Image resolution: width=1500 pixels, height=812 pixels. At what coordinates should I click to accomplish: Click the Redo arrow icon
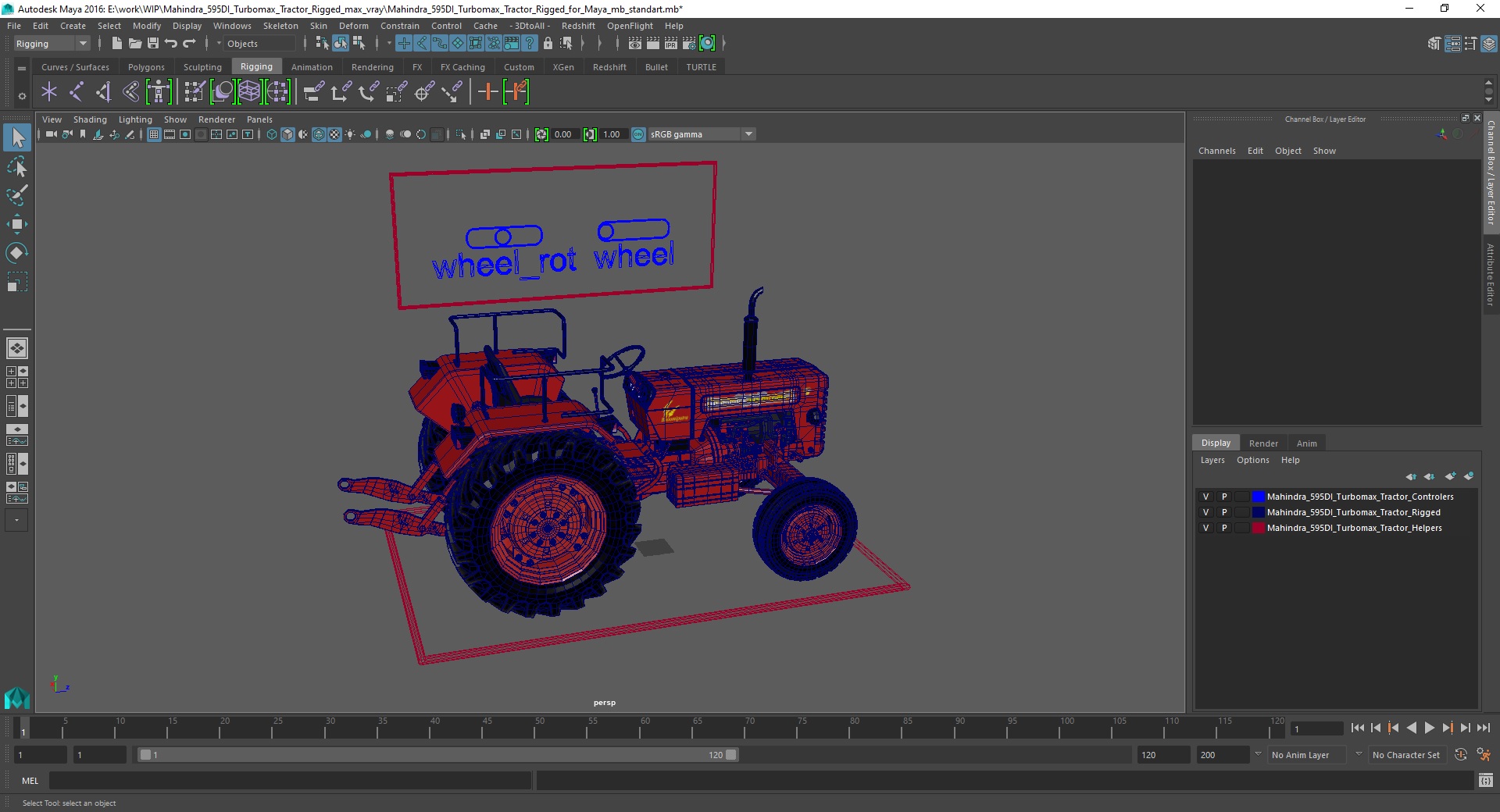[189, 44]
